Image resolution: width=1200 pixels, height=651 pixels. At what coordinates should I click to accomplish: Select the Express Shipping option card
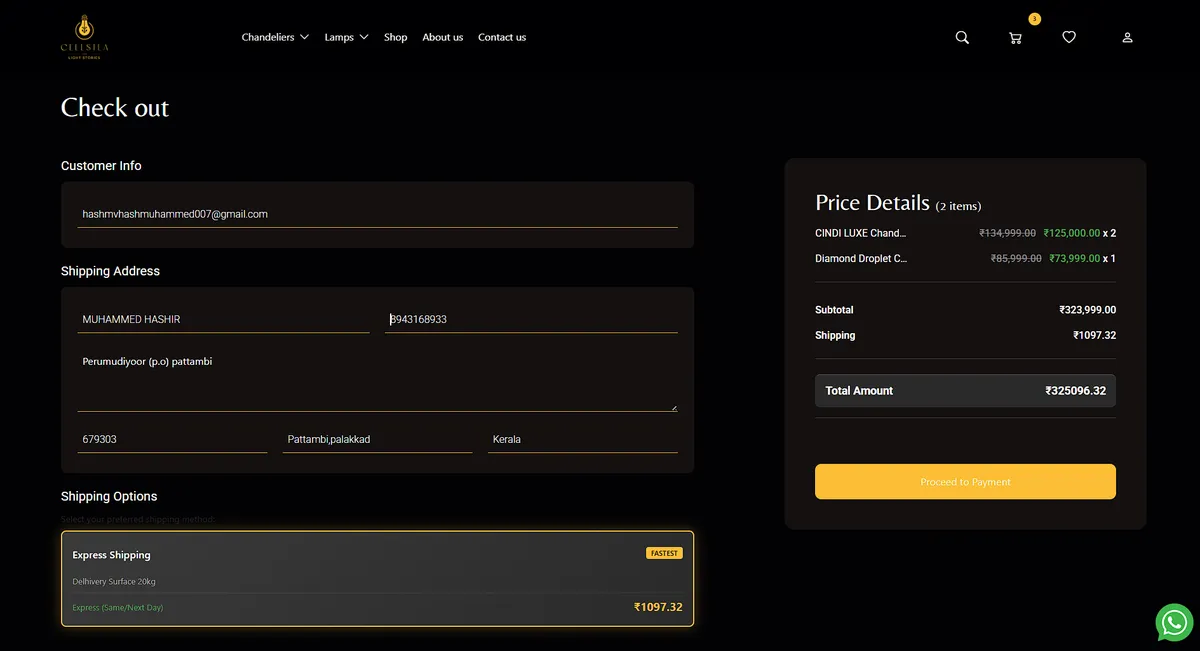(x=377, y=578)
